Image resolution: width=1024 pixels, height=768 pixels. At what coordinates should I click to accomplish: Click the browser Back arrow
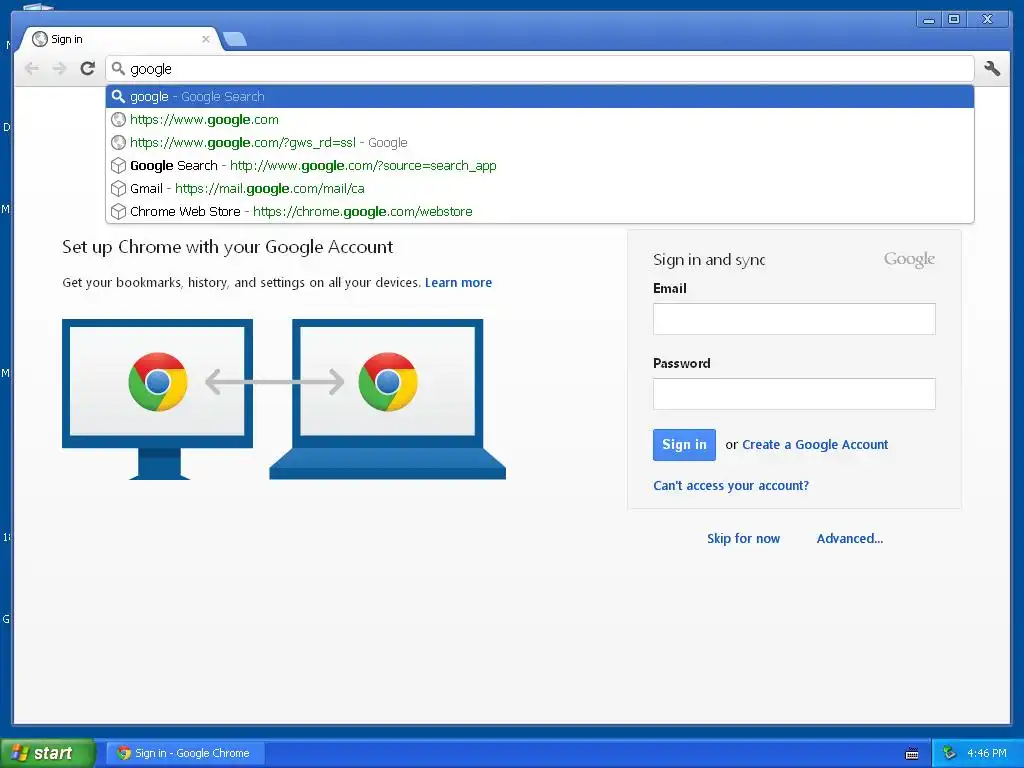pyautogui.click(x=31, y=69)
